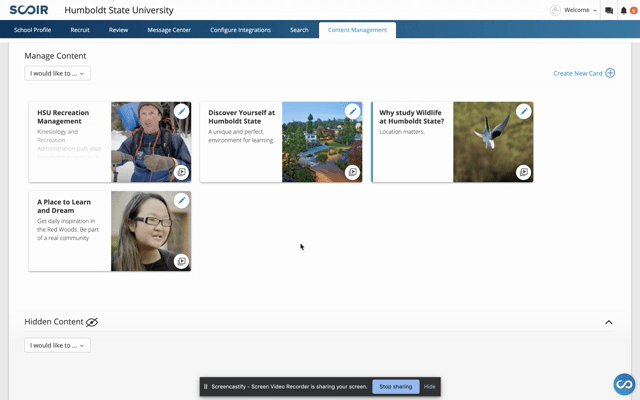Edit the Discover Yourself at Humboldt State card
640x400 pixels.
coord(352,111)
